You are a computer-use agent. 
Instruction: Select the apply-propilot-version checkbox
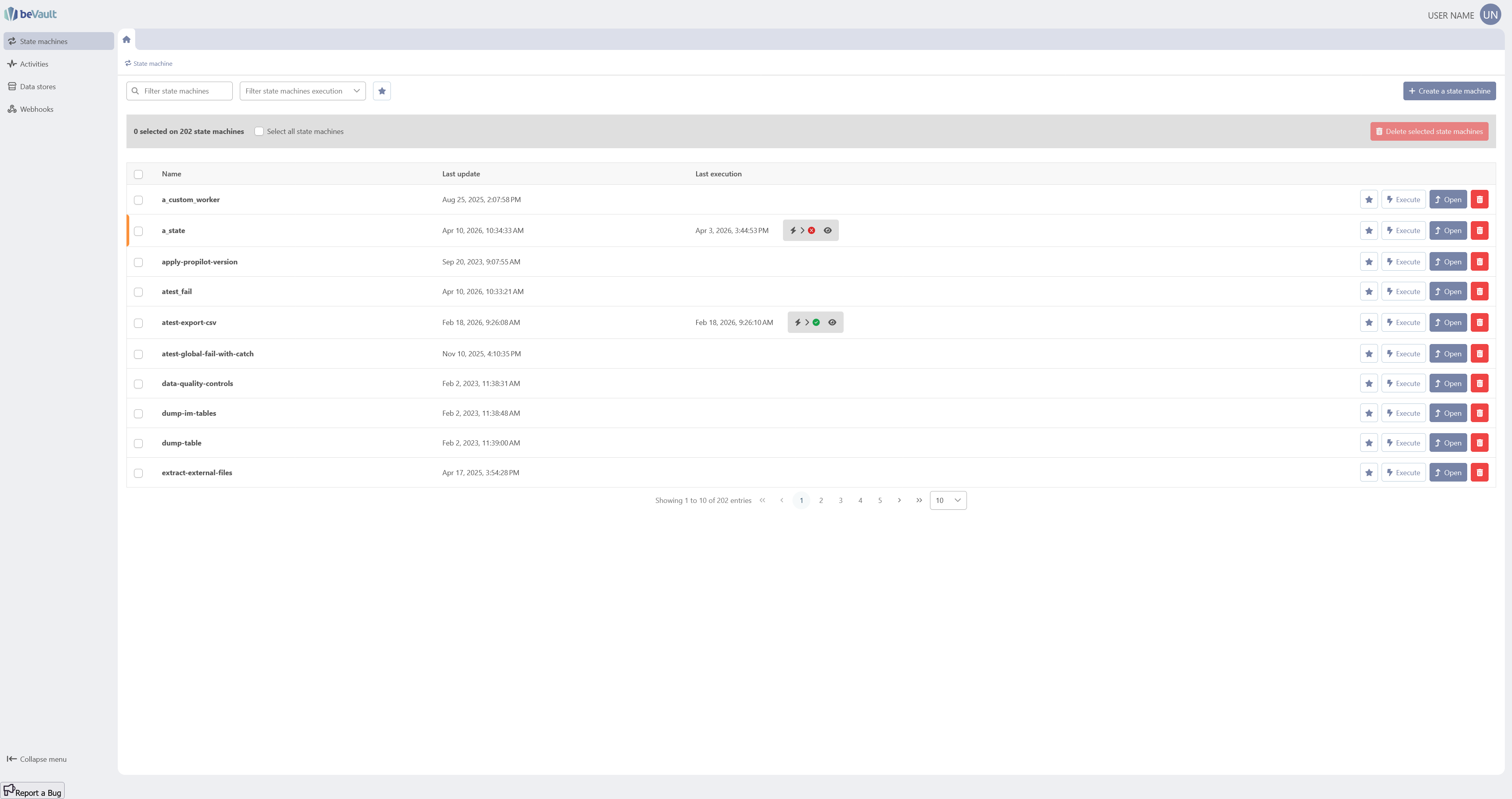[x=138, y=262]
